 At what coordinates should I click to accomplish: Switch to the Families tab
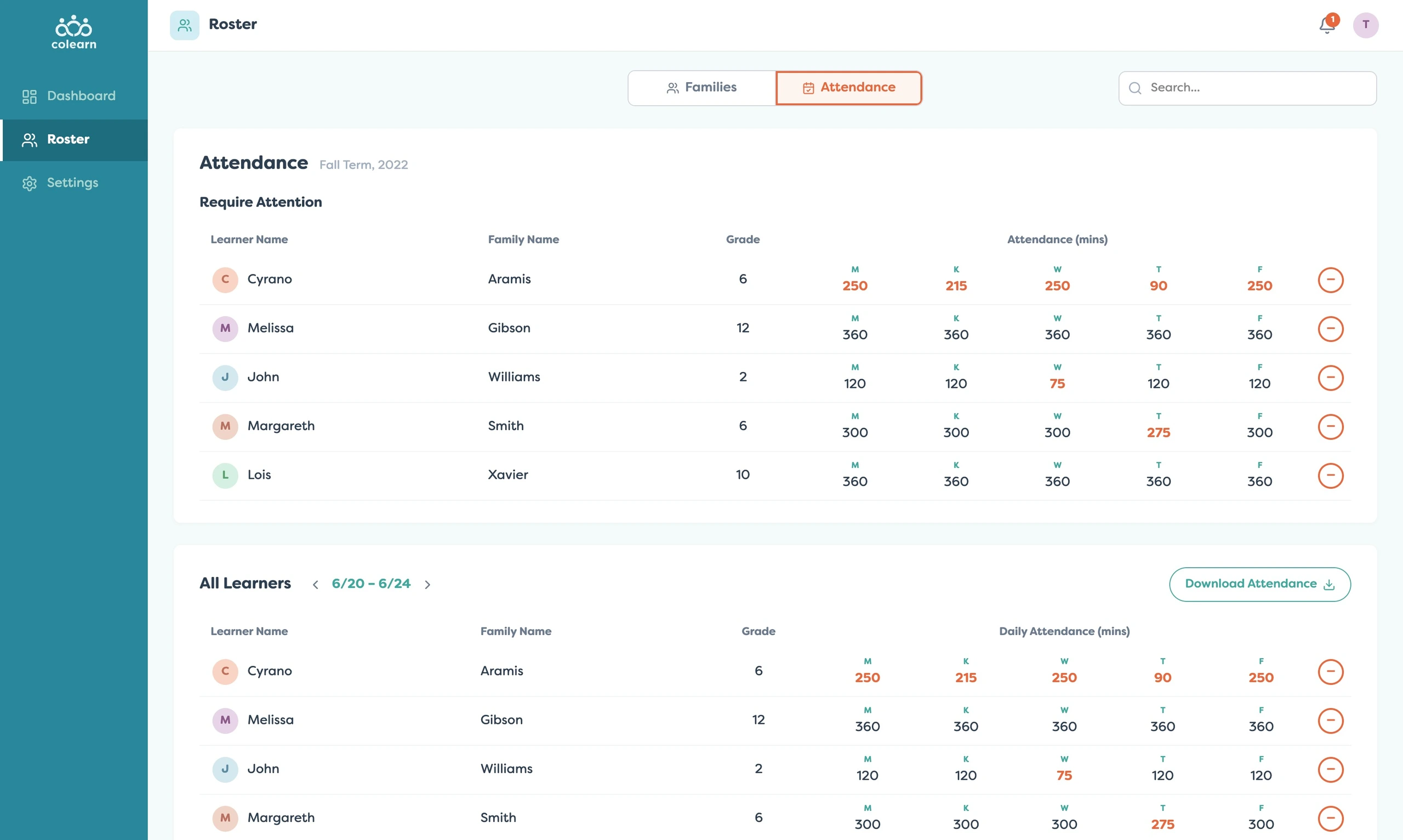pos(702,88)
